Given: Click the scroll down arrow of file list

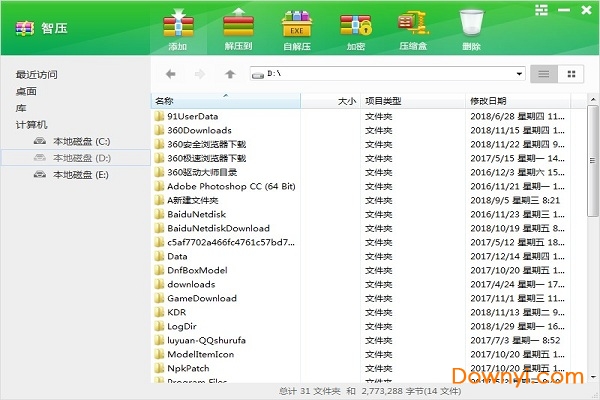Looking at the screenshot, I should coord(593,377).
